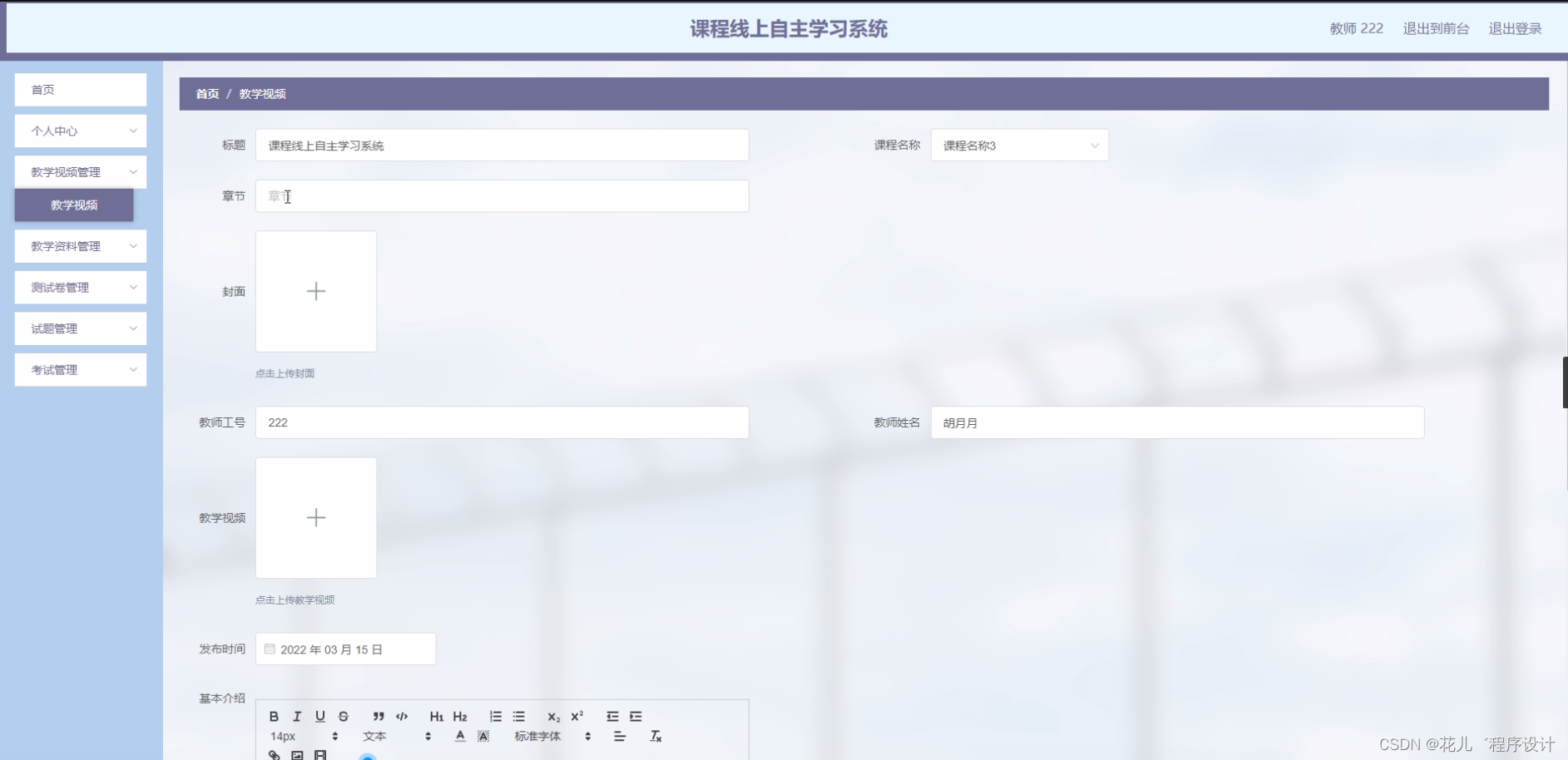The image size is (1568, 760).
Task: Expand the 教学资料管理 sidebar section
Action: tap(80, 246)
